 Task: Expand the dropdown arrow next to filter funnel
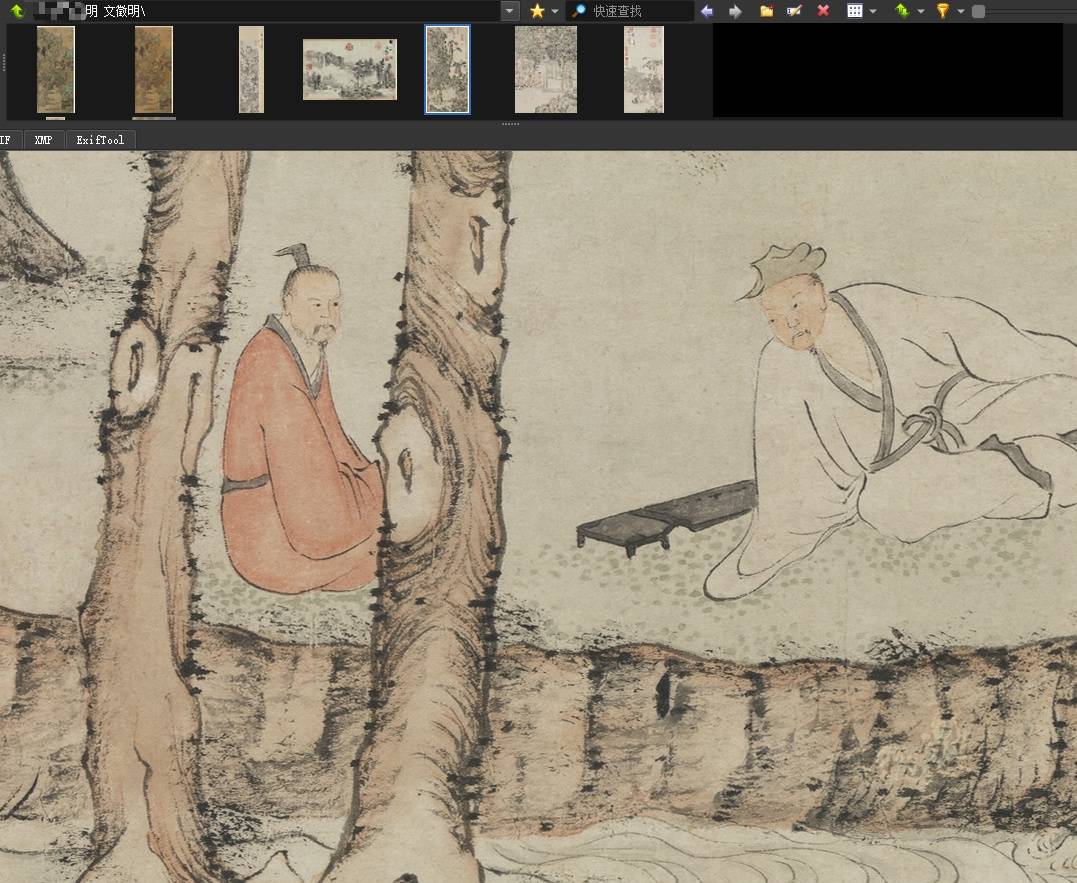coord(960,11)
